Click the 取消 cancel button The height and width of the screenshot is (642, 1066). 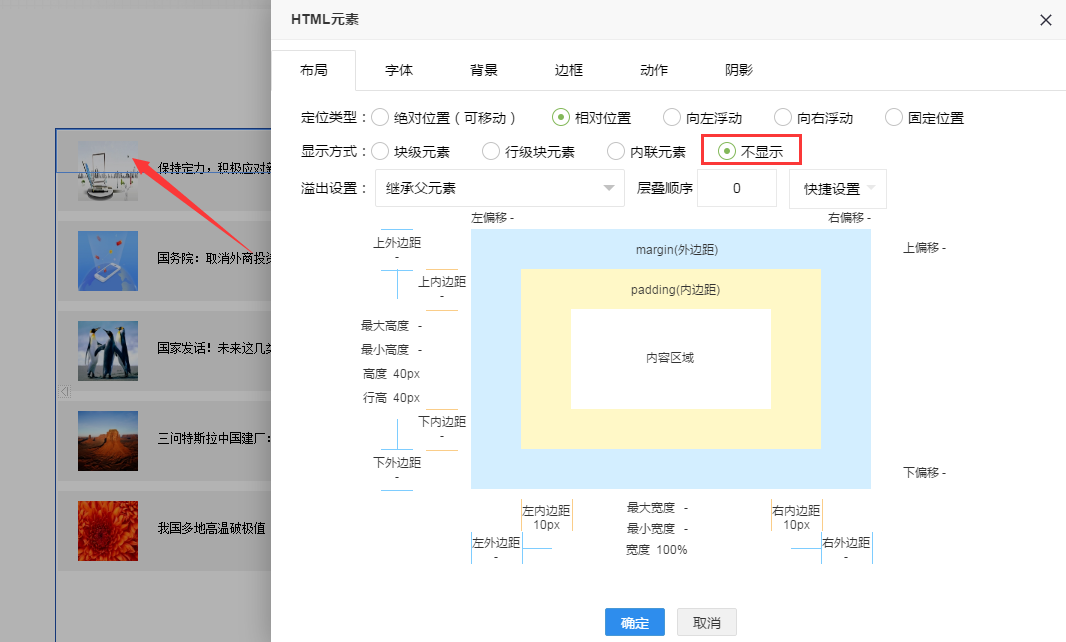coord(706,623)
